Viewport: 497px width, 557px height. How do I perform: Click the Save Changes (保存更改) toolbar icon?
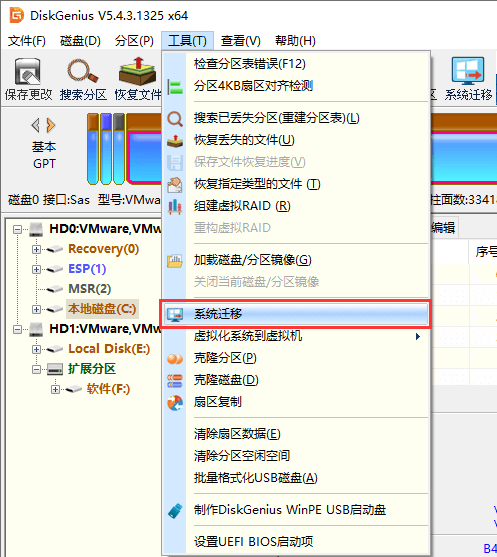coord(28,72)
